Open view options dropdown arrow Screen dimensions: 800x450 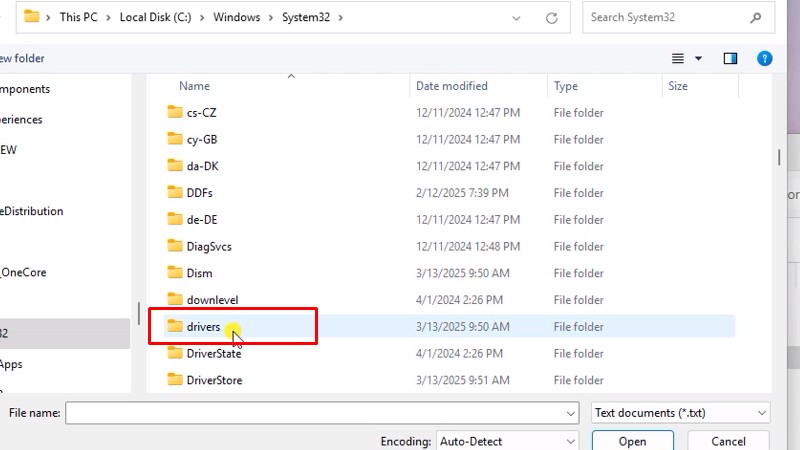coord(698,59)
